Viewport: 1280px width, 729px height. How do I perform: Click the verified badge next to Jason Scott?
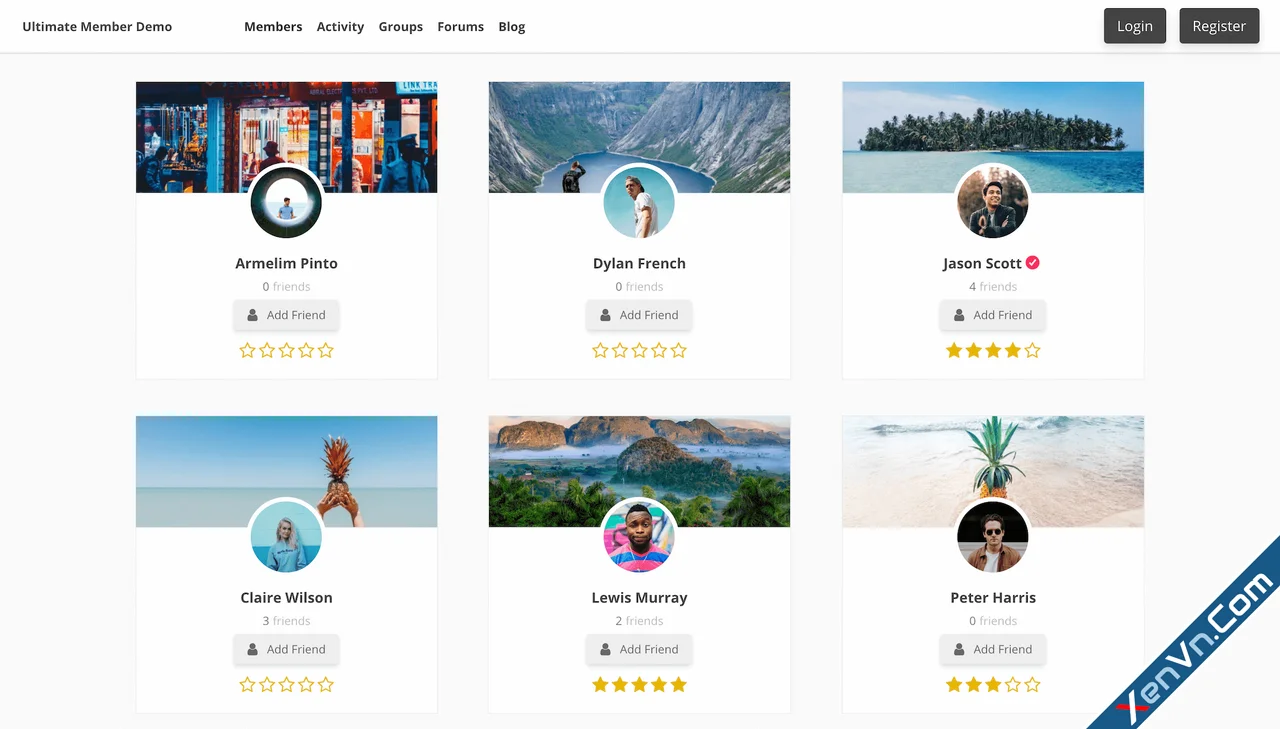click(1034, 262)
